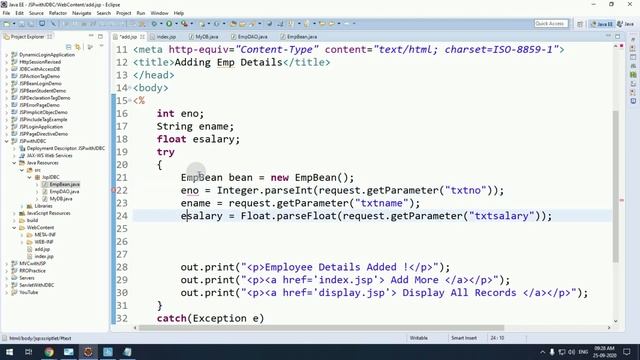Viewport: 640px width, 360px height.
Task: Click the green Run toolbar icon
Action: (x=169, y=24)
